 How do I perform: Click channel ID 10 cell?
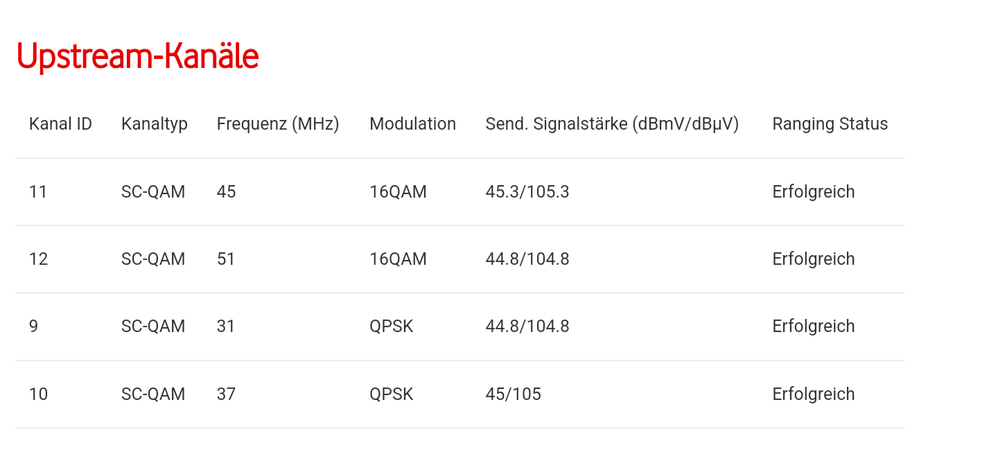pyautogui.click(x=38, y=394)
